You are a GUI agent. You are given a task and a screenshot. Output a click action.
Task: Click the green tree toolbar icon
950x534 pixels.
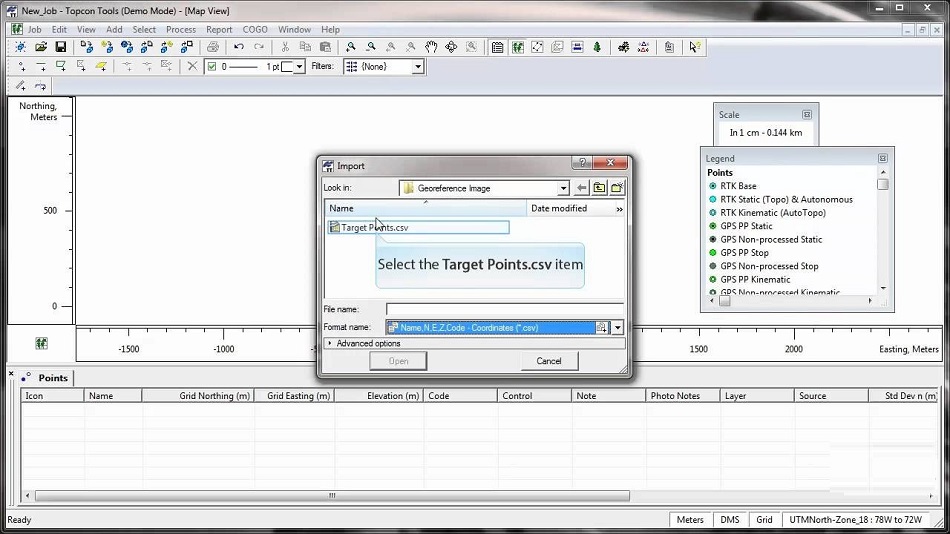coord(597,47)
